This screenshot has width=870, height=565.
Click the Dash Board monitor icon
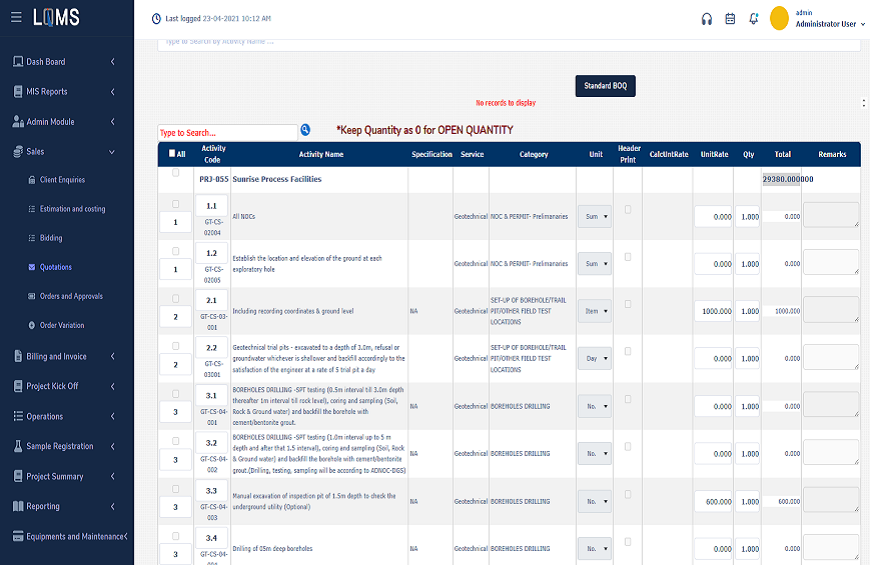pos(18,62)
